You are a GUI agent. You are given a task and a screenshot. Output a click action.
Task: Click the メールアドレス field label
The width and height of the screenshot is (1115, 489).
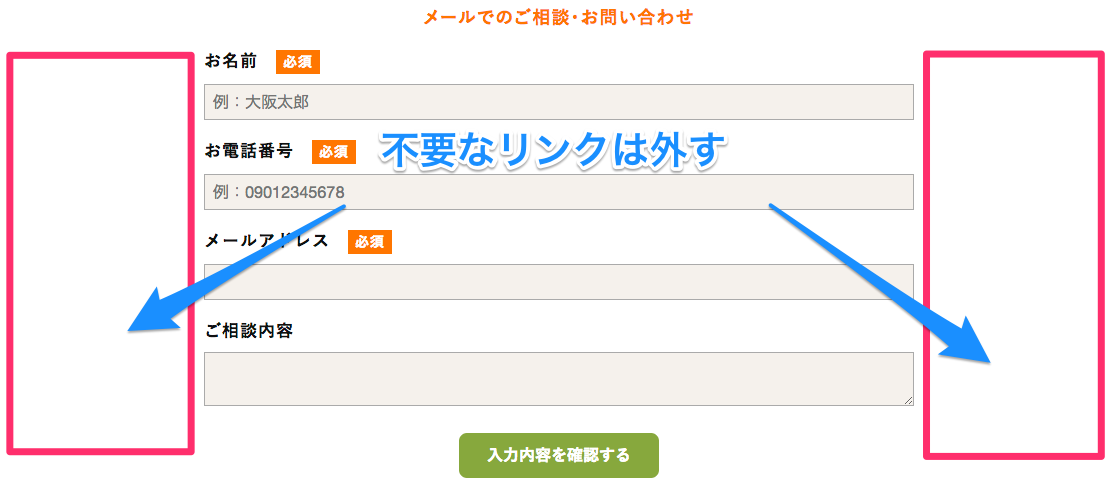coord(267,241)
